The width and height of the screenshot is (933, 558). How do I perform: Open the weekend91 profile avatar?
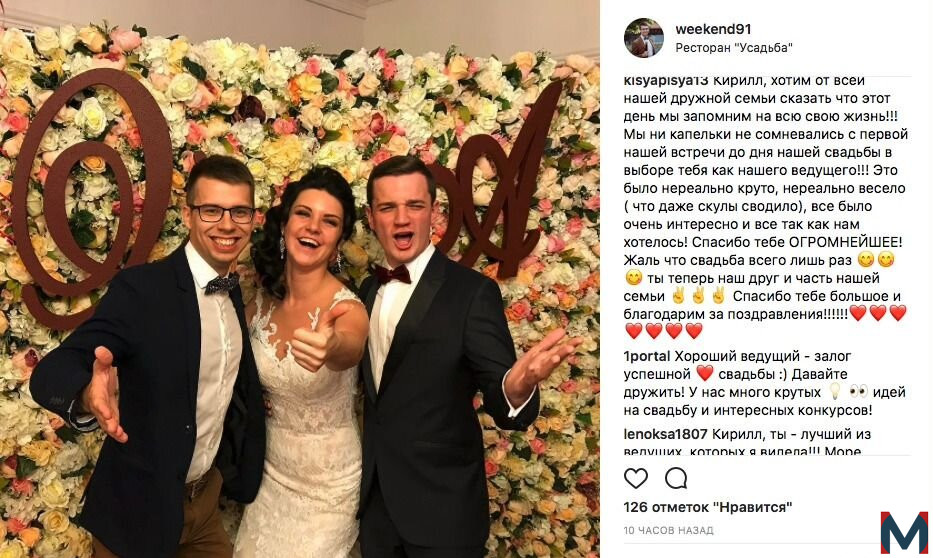(643, 38)
